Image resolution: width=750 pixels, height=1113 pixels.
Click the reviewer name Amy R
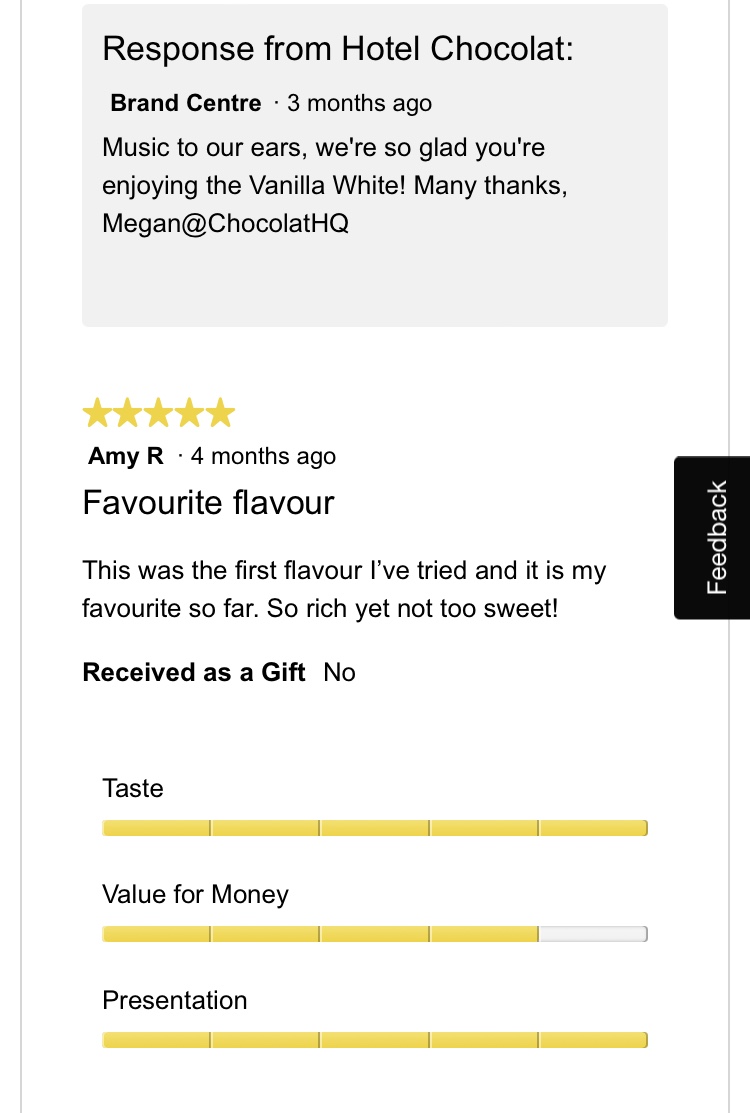126,457
